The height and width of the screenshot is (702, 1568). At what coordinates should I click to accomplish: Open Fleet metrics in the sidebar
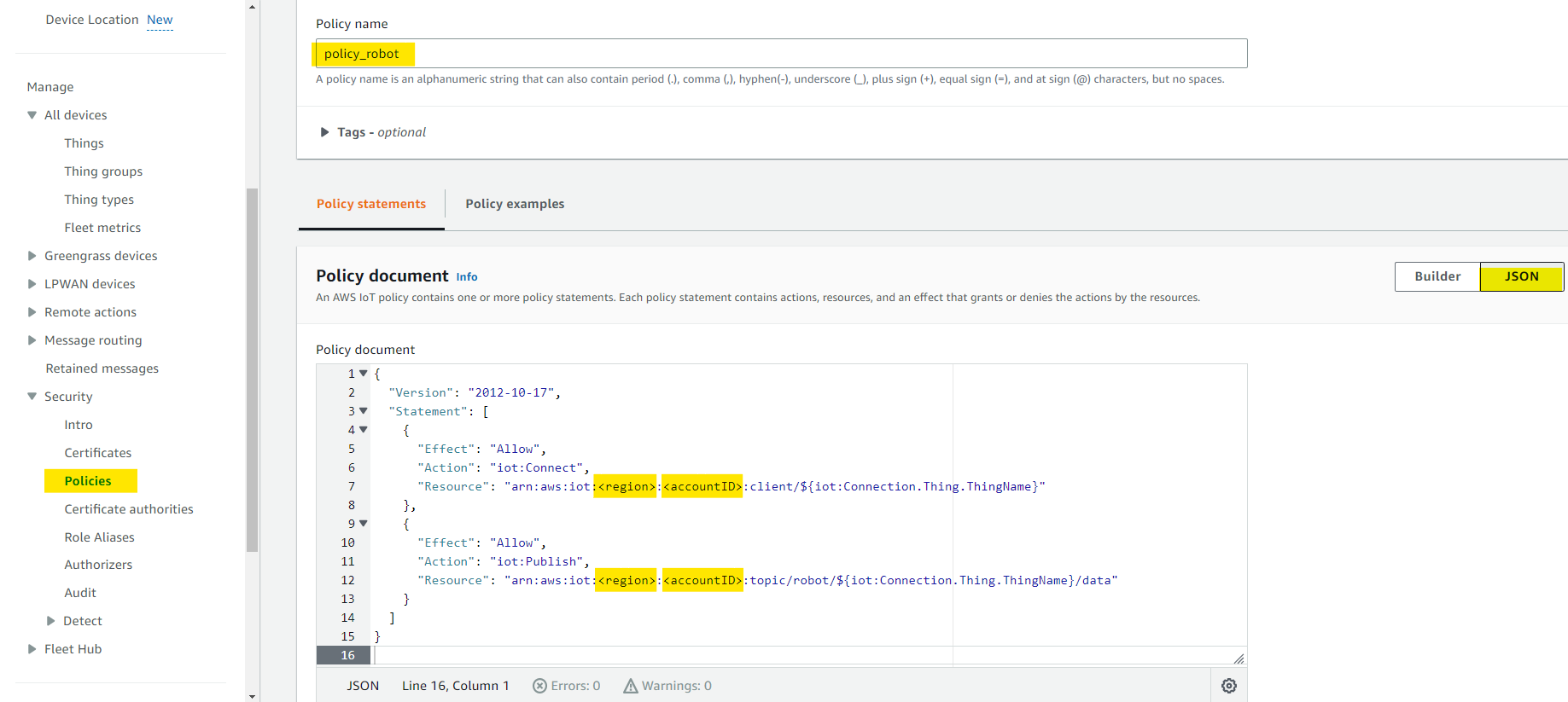102,228
